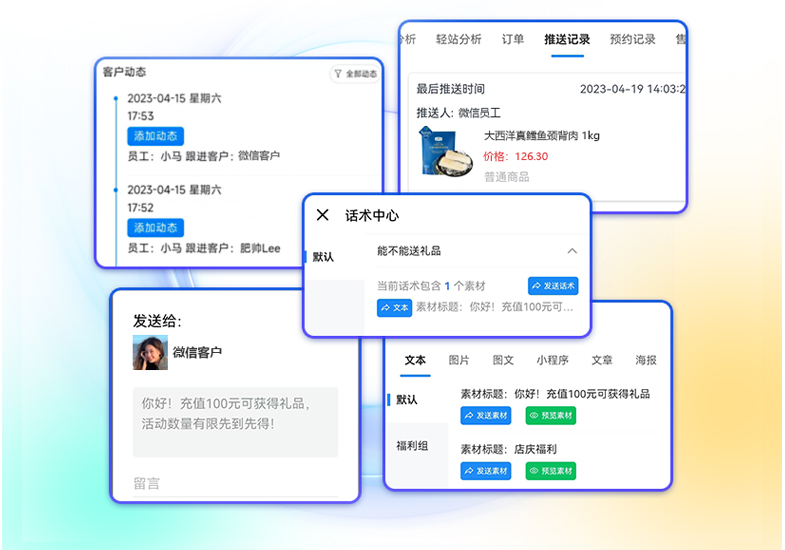785x550 pixels.
Task: Click the 微信客户 recipient name
Action: pos(197,353)
